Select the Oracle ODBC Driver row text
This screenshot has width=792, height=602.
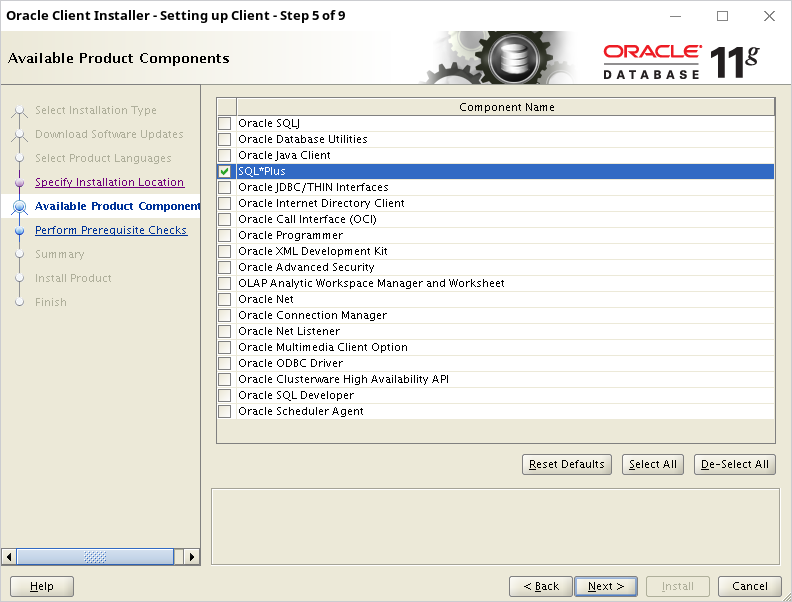coord(290,363)
